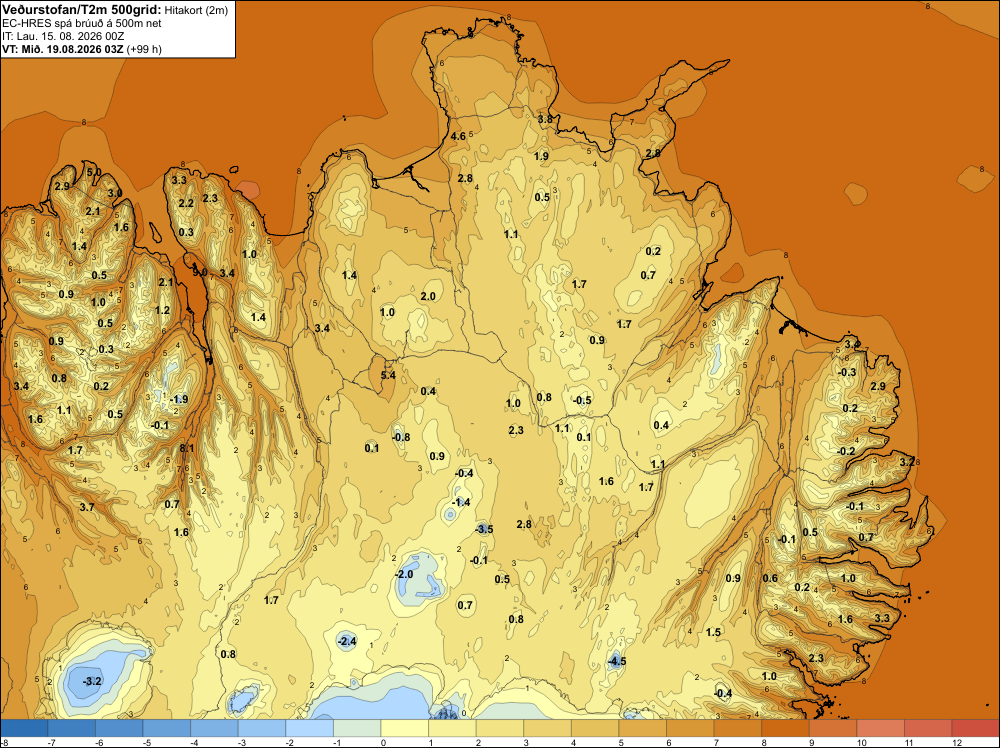
Task: Select the scale segment between -5 and -4
Action: (166, 728)
